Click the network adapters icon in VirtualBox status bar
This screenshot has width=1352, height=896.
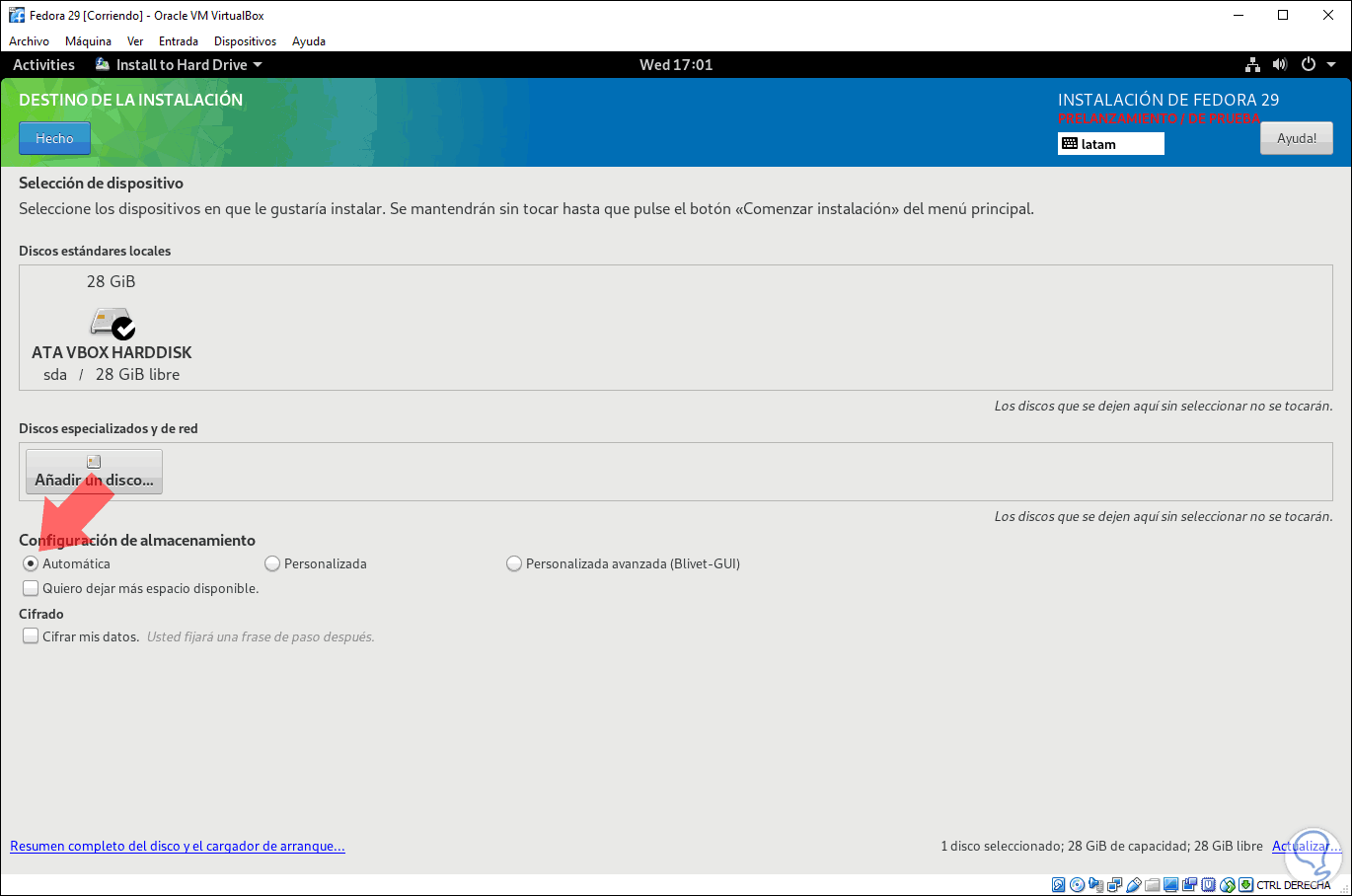(1114, 885)
